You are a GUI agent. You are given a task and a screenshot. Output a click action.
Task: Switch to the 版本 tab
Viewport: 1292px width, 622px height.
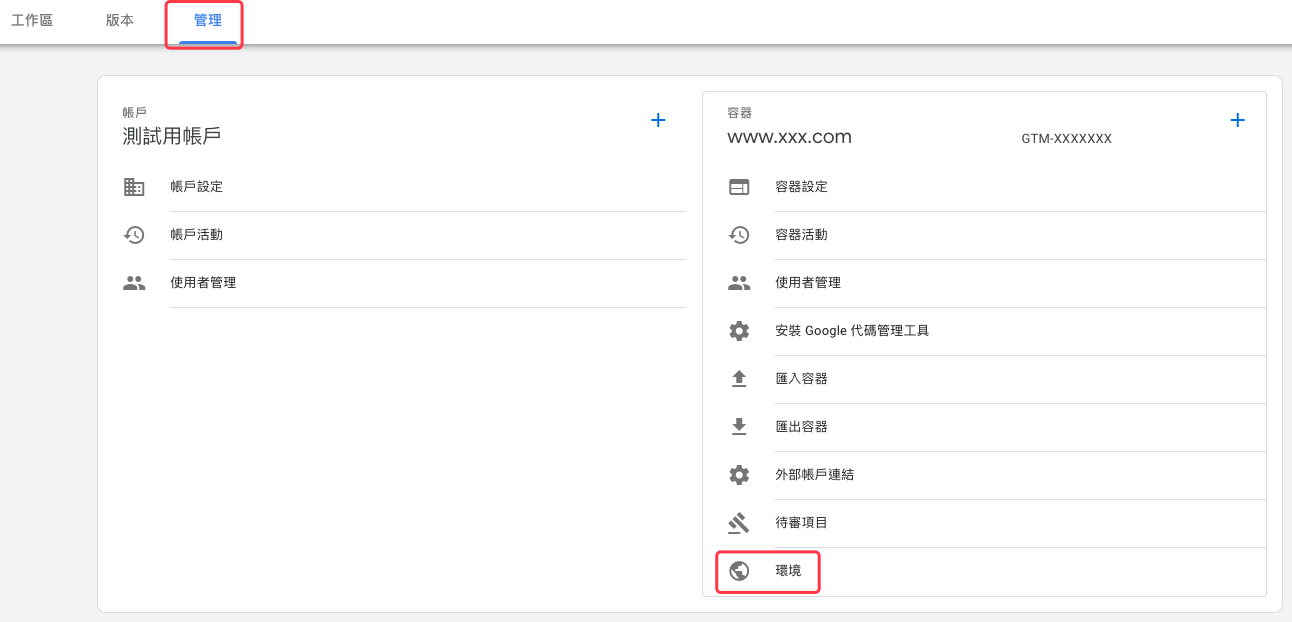coord(120,20)
